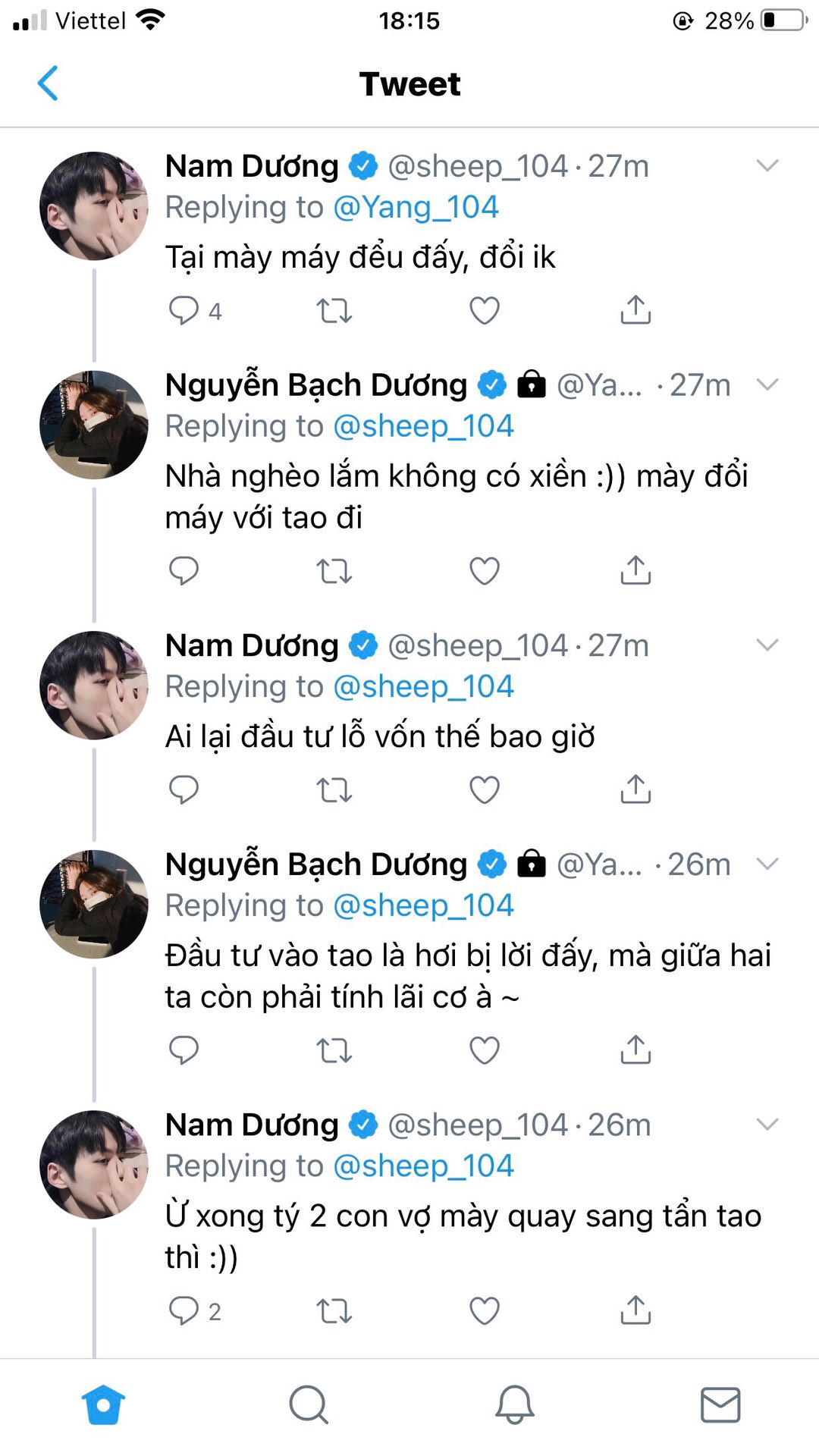Open the @Yang_104 profile link

coord(416,207)
